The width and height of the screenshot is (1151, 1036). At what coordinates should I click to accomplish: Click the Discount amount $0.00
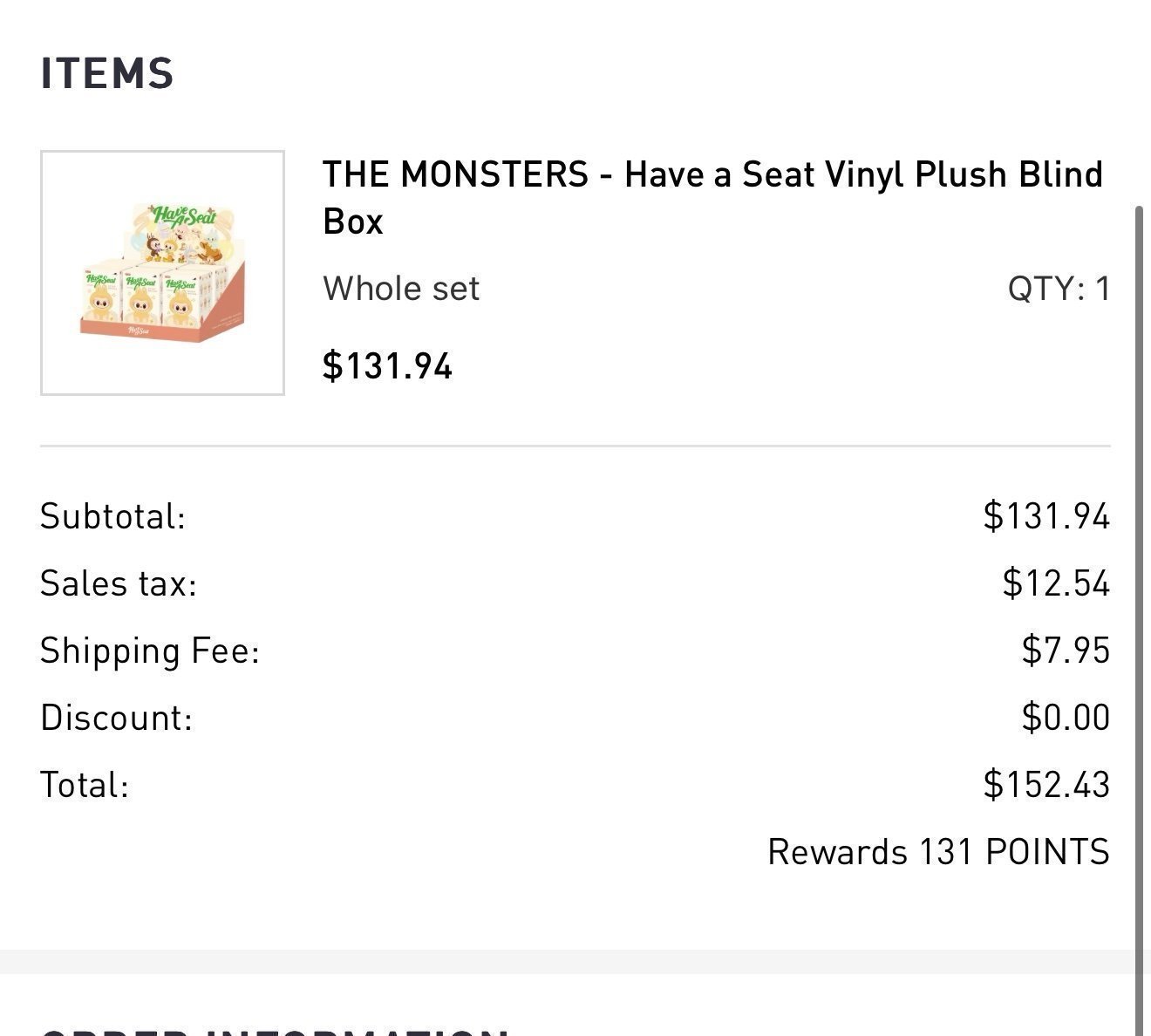[1066, 718]
